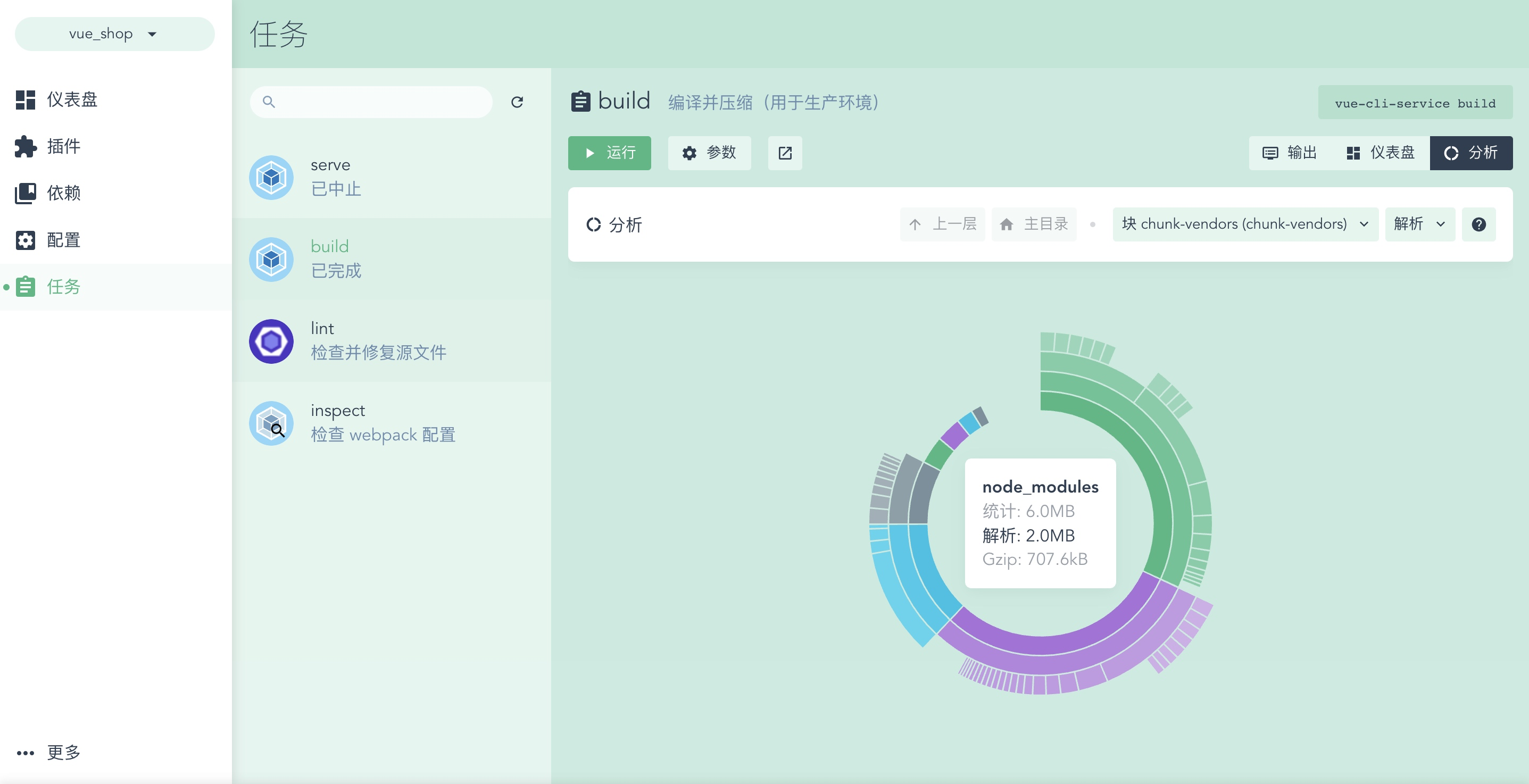Go to 插件 plugins in the sidebar

(x=116, y=146)
